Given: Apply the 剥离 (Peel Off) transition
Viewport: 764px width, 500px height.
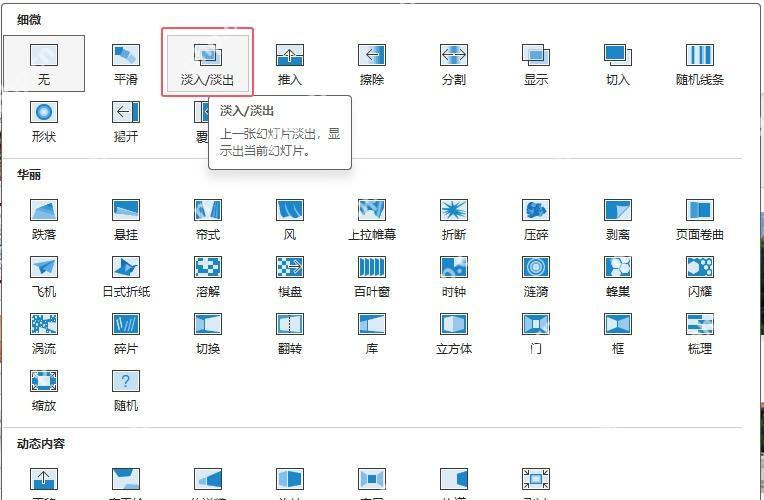Looking at the screenshot, I should 618,219.
